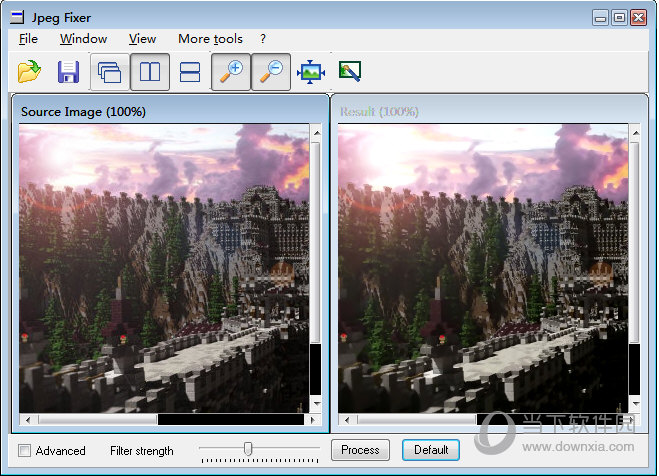Image resolution: width=659 pixels, height=476 pixels.
Task: Open the More tools menu
Action: coord(210,39)
